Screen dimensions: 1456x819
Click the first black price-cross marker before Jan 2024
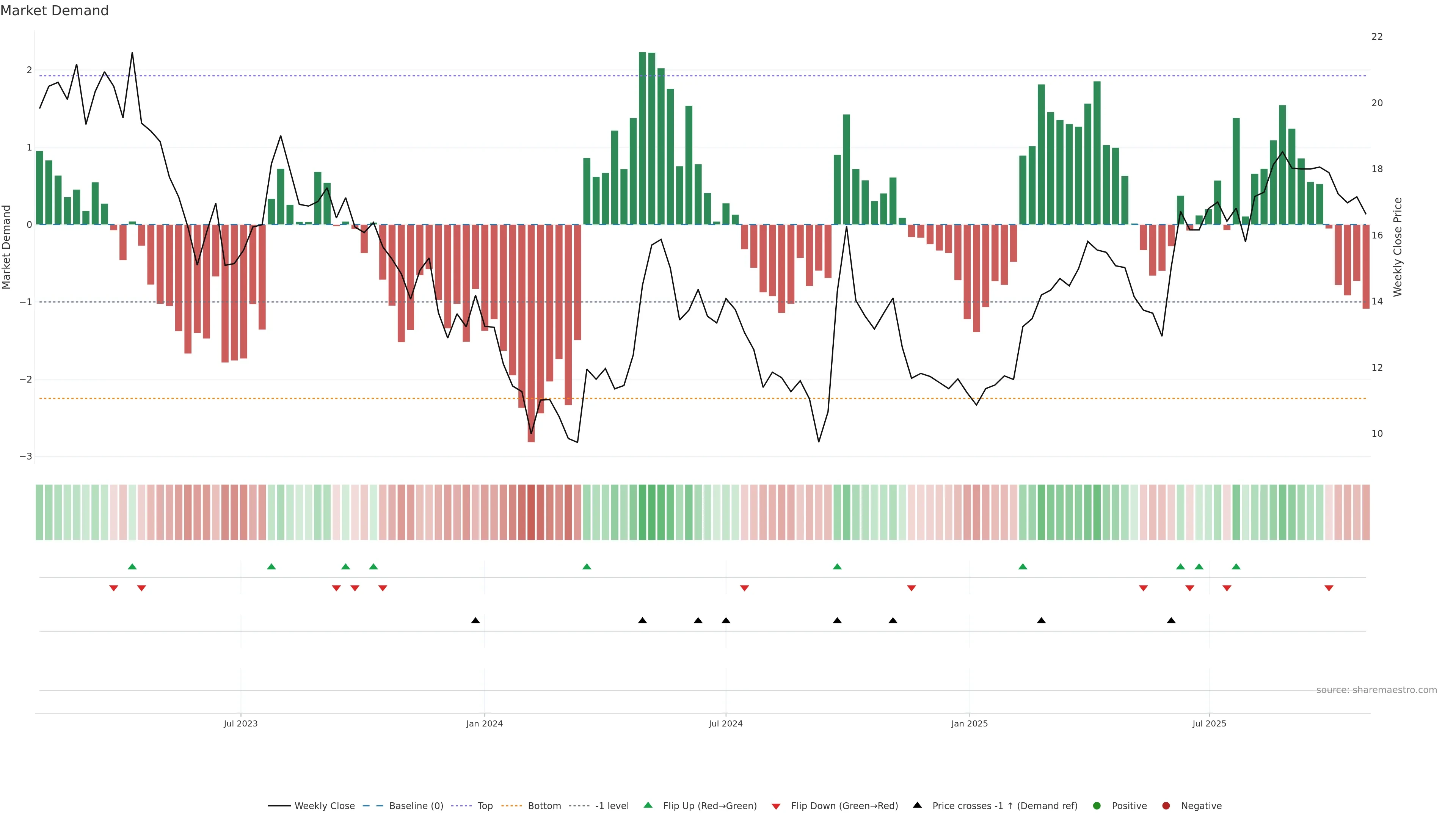pos(475,621)
